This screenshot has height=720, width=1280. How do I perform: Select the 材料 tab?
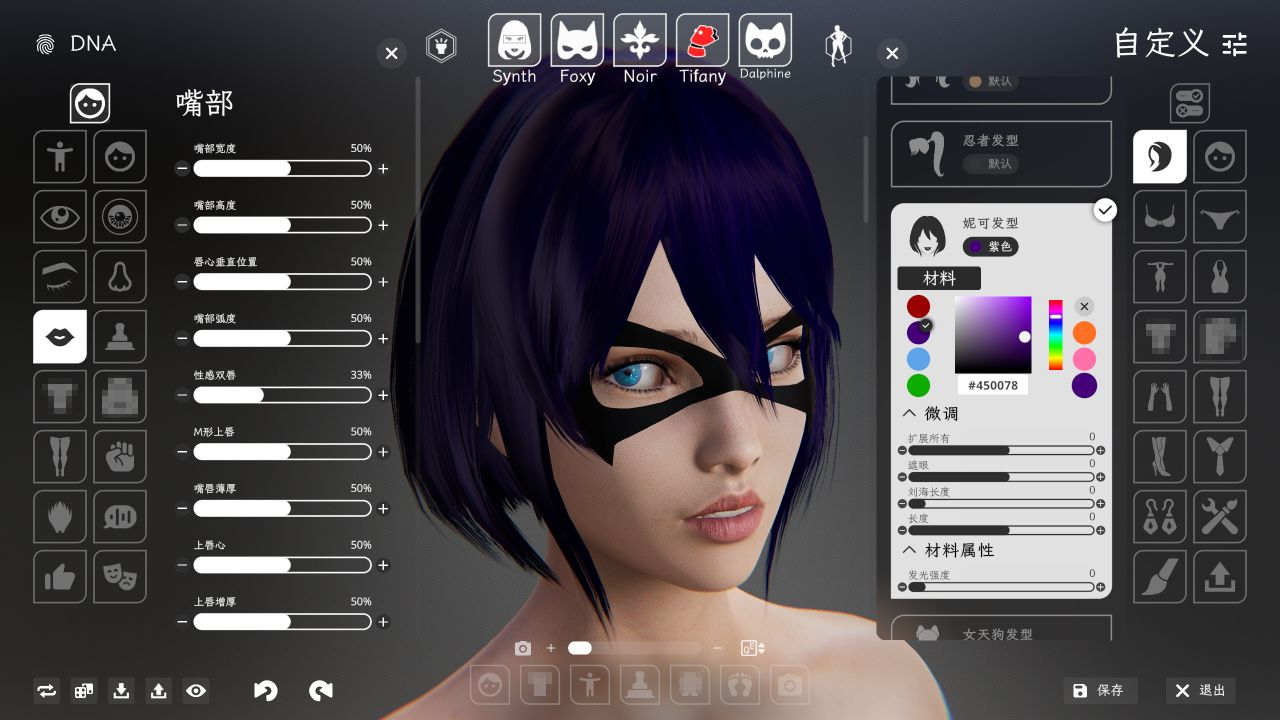pos(939,278)
